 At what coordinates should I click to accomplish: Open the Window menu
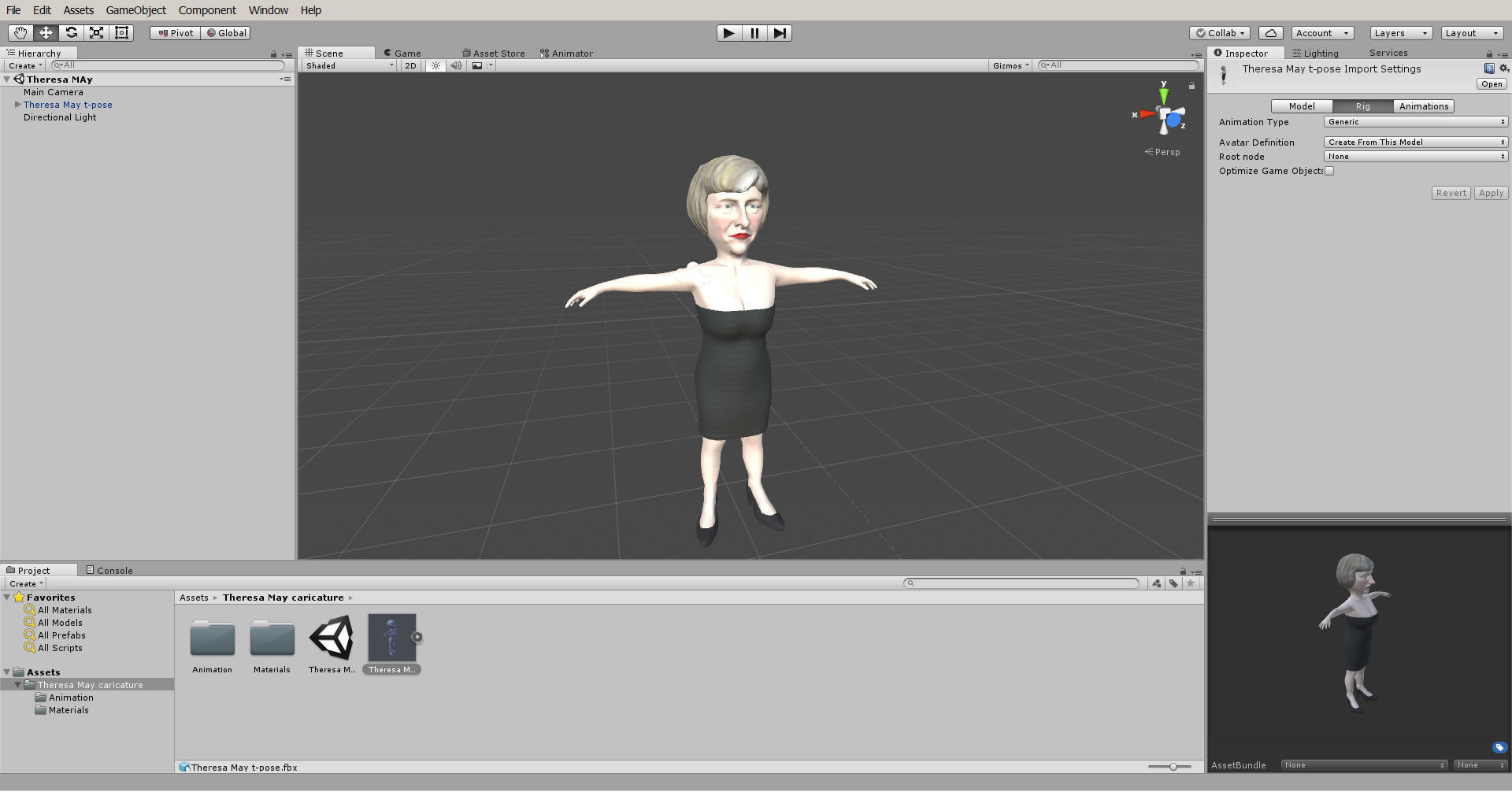tap(269, 10)
